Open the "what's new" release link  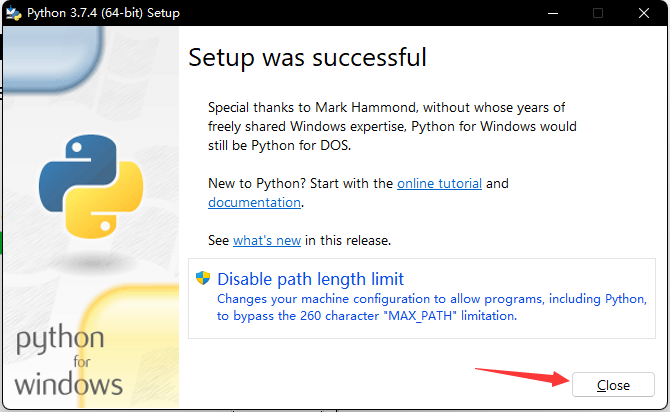[x=267, y=240]
